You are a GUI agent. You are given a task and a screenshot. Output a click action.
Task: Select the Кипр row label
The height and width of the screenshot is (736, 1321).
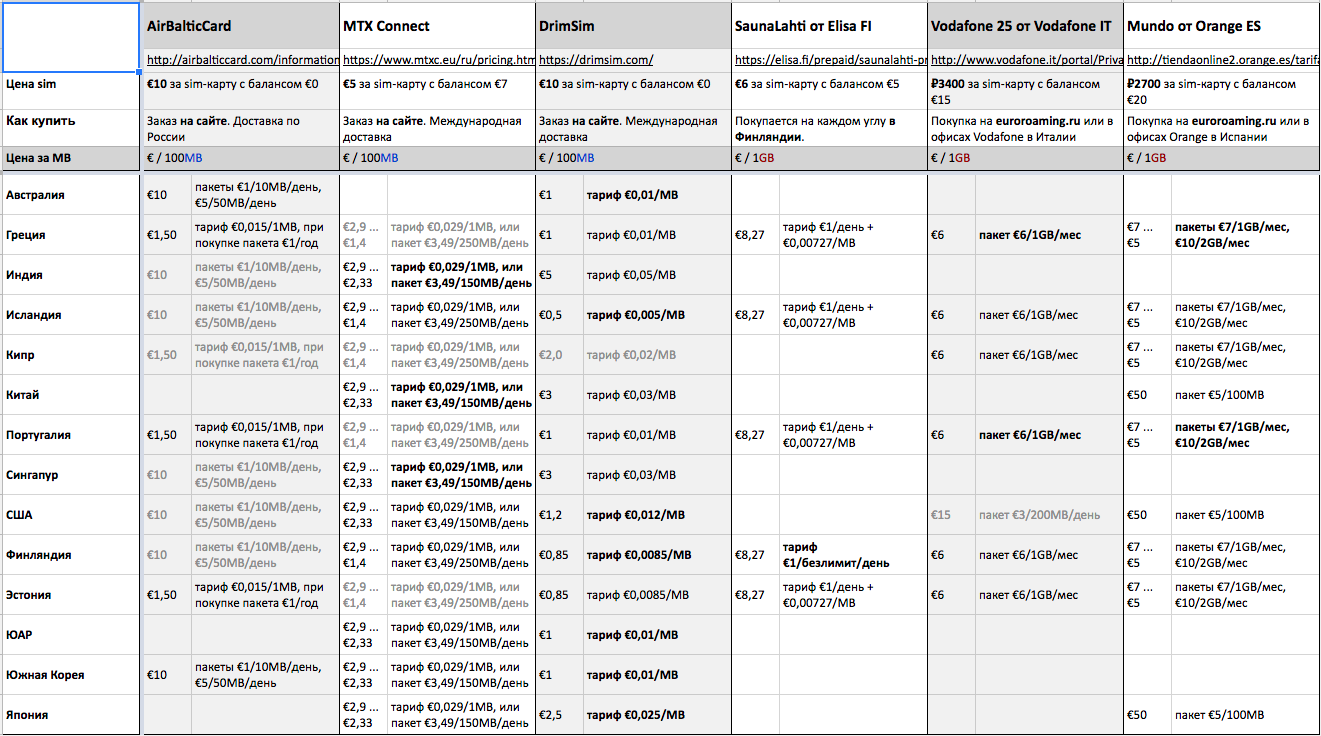click(x=70, y=355)
